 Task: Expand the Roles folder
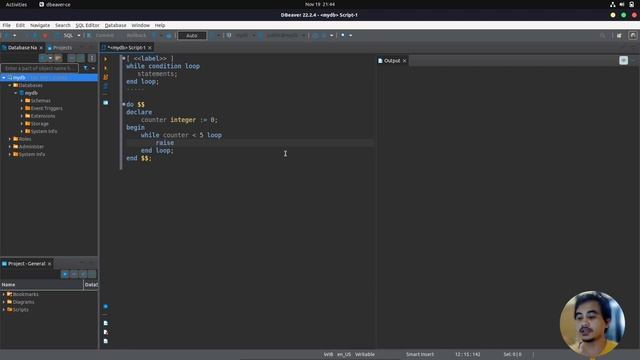point(10,139)
